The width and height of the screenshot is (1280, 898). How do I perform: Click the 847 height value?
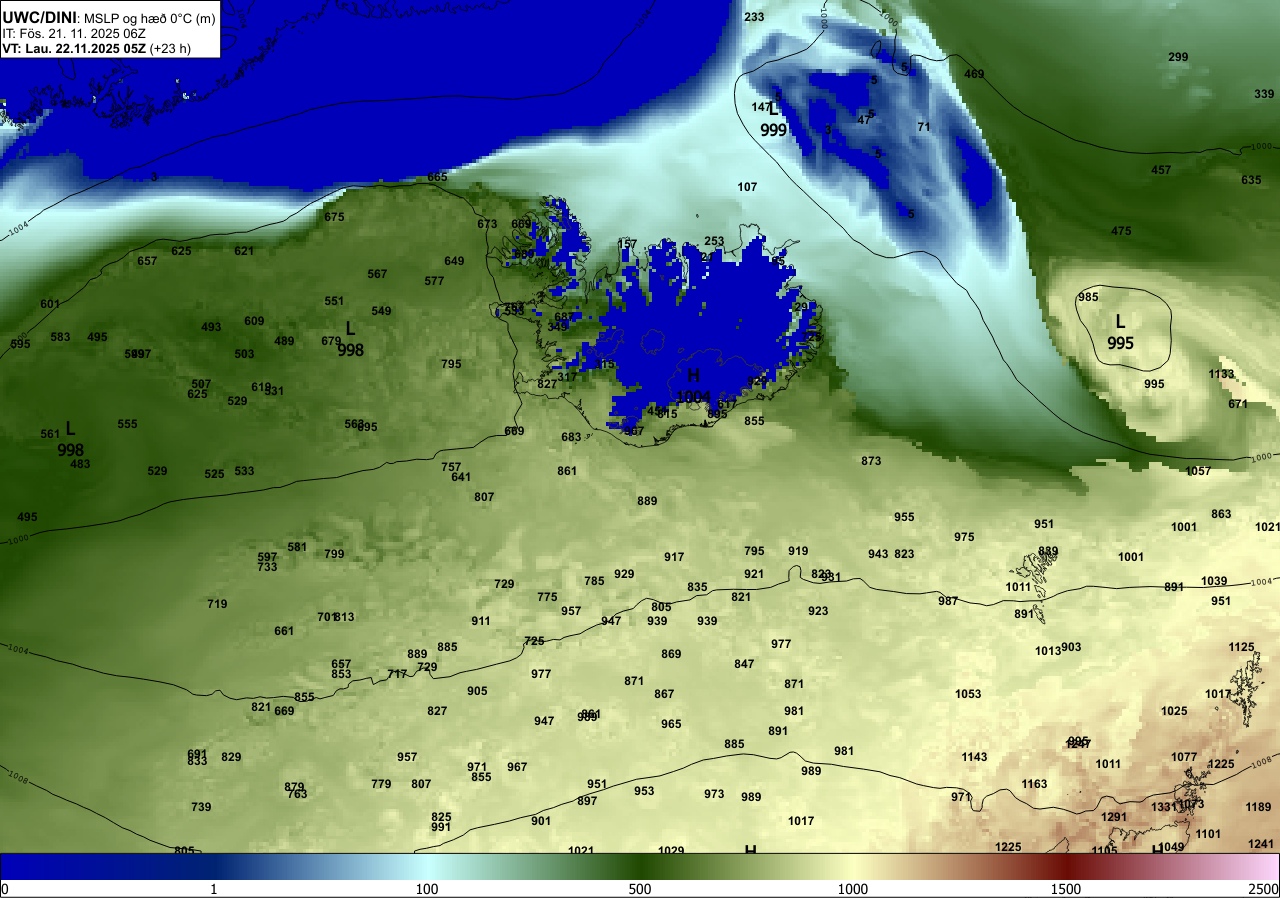coord(744,664)
